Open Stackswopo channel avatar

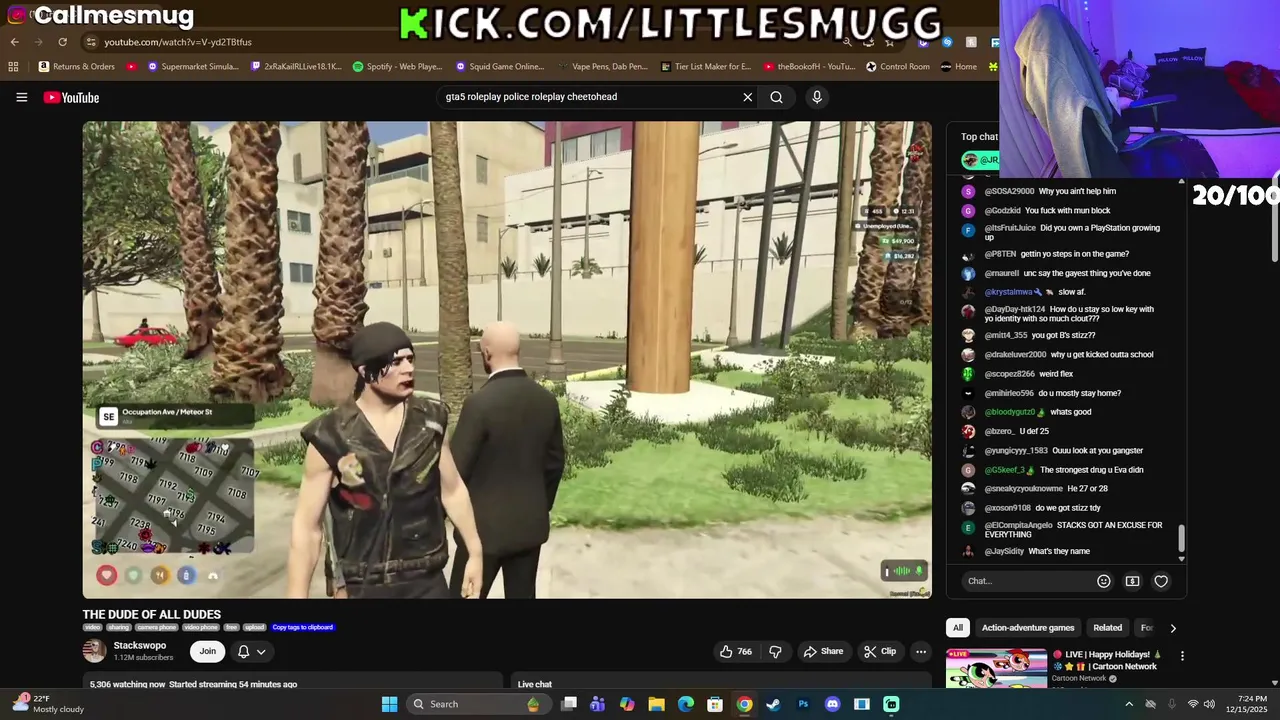pos(94,651)
